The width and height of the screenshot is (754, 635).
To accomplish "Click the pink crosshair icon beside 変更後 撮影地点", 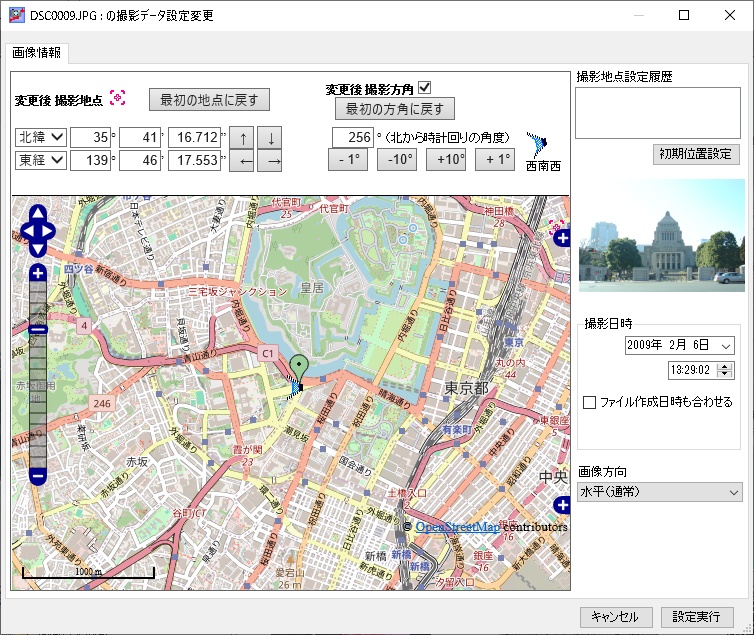I will [x=118, y=97].
